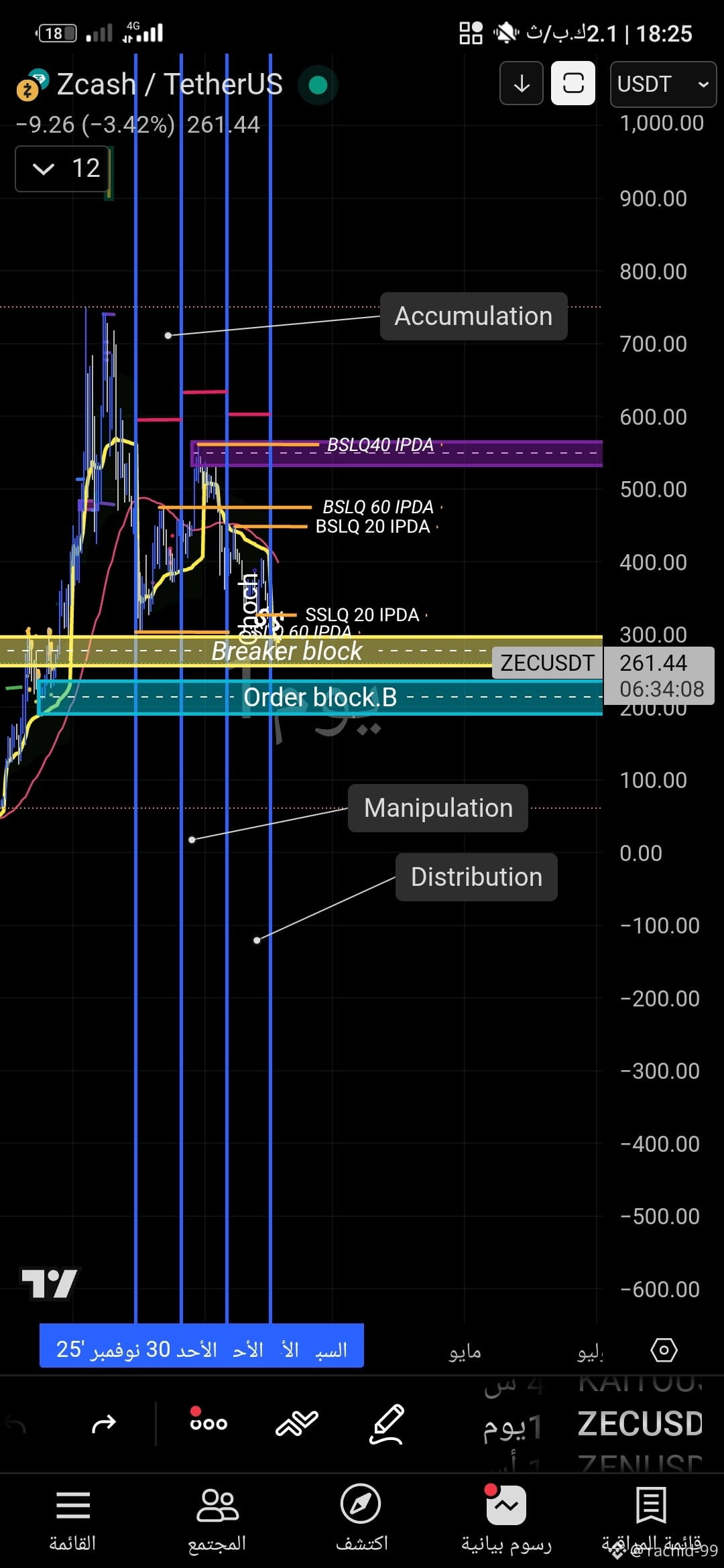Tap the download arrow button at top

tap(522, 83)
